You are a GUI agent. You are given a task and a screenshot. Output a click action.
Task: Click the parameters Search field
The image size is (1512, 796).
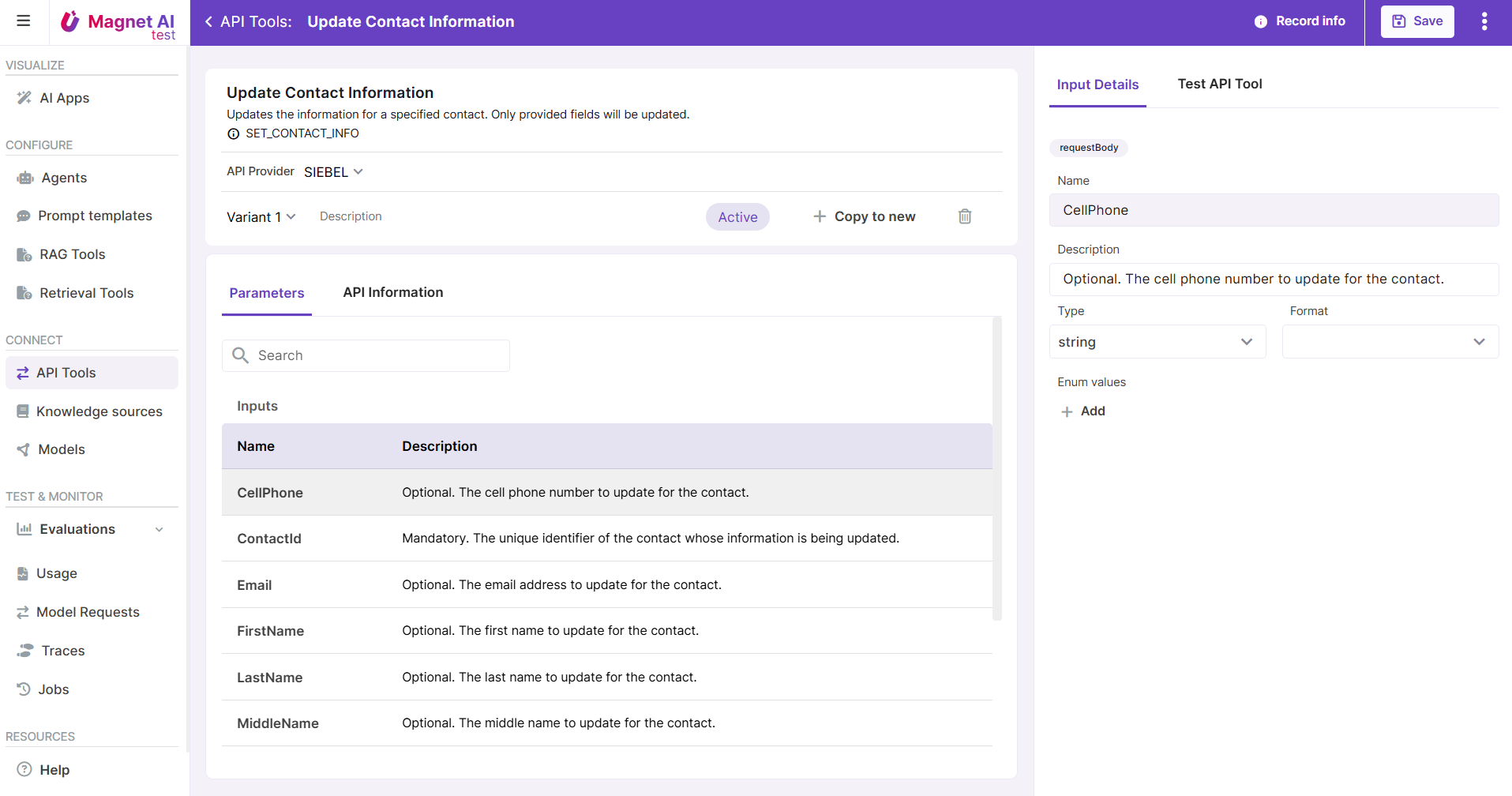[366, 355]
